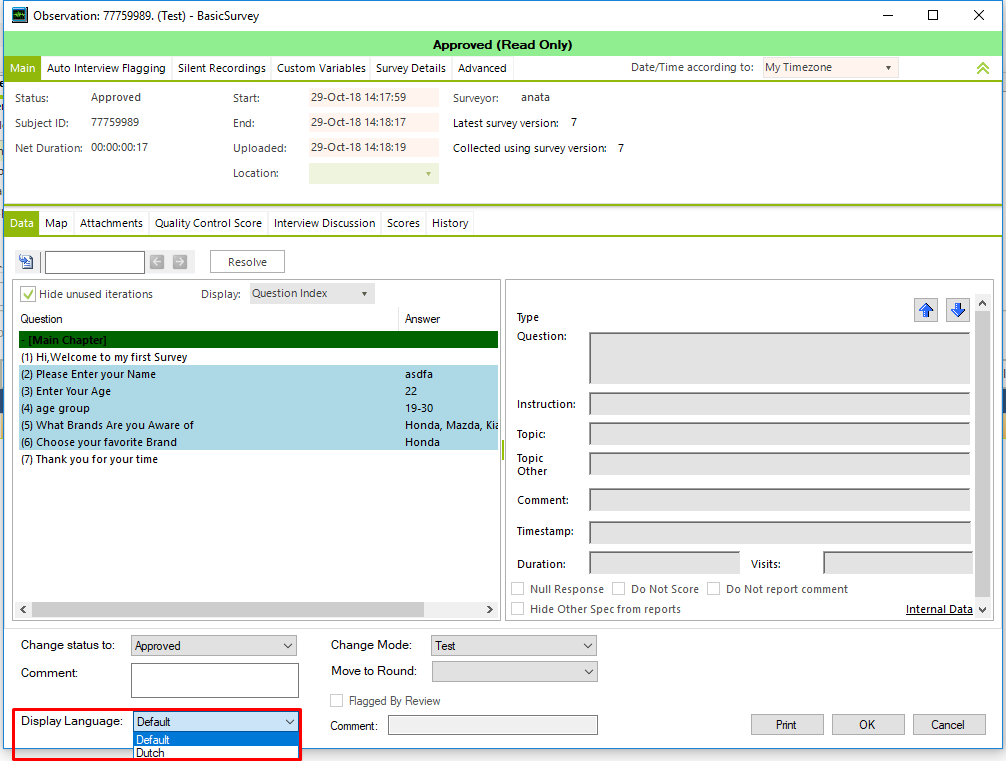Viewport: 1006px width, 761px height.
Task: Select the Enter Your Age row
Action: pyautogui.click(x=259, y=391)
